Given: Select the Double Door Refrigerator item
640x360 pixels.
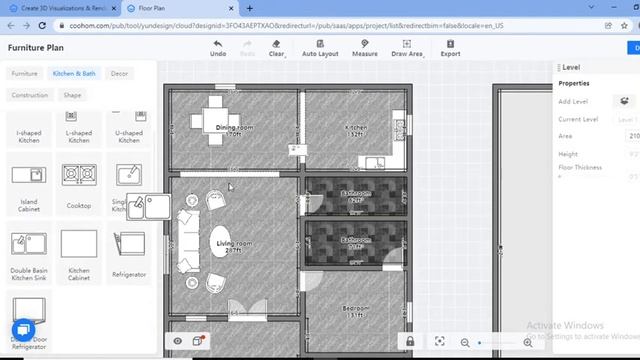Looking at the screenshot, I should tap(29, 322).
